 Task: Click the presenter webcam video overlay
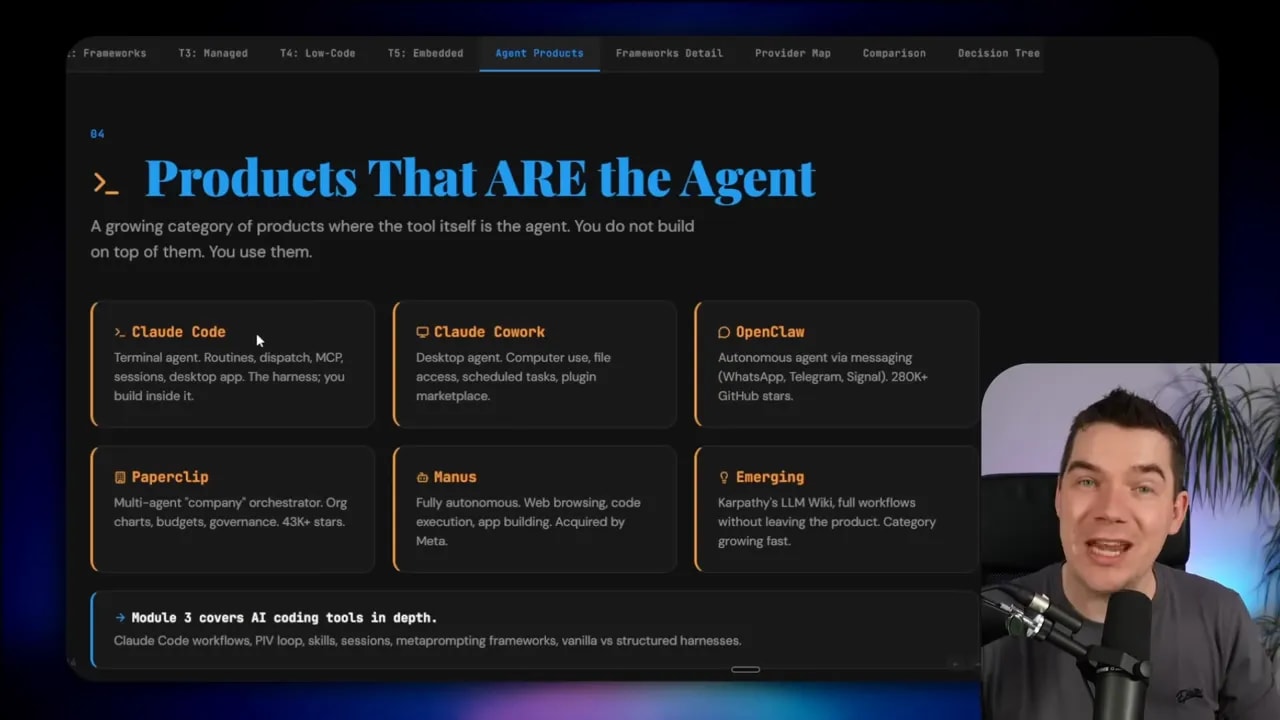point(1131,541)
